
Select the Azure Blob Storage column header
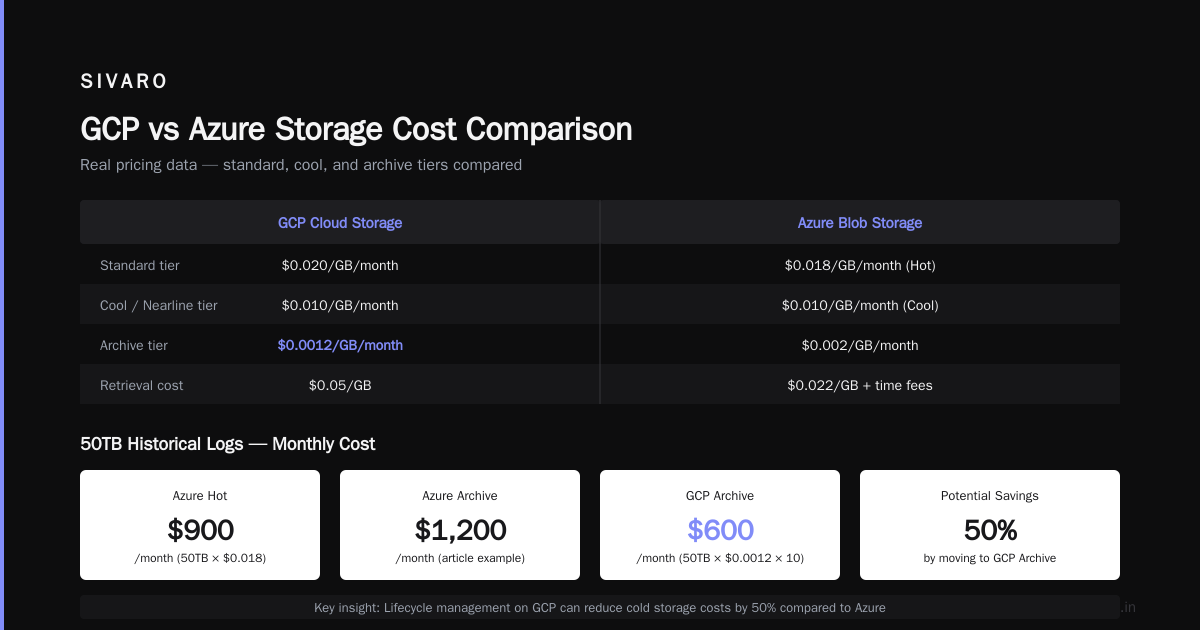point(860,223)
